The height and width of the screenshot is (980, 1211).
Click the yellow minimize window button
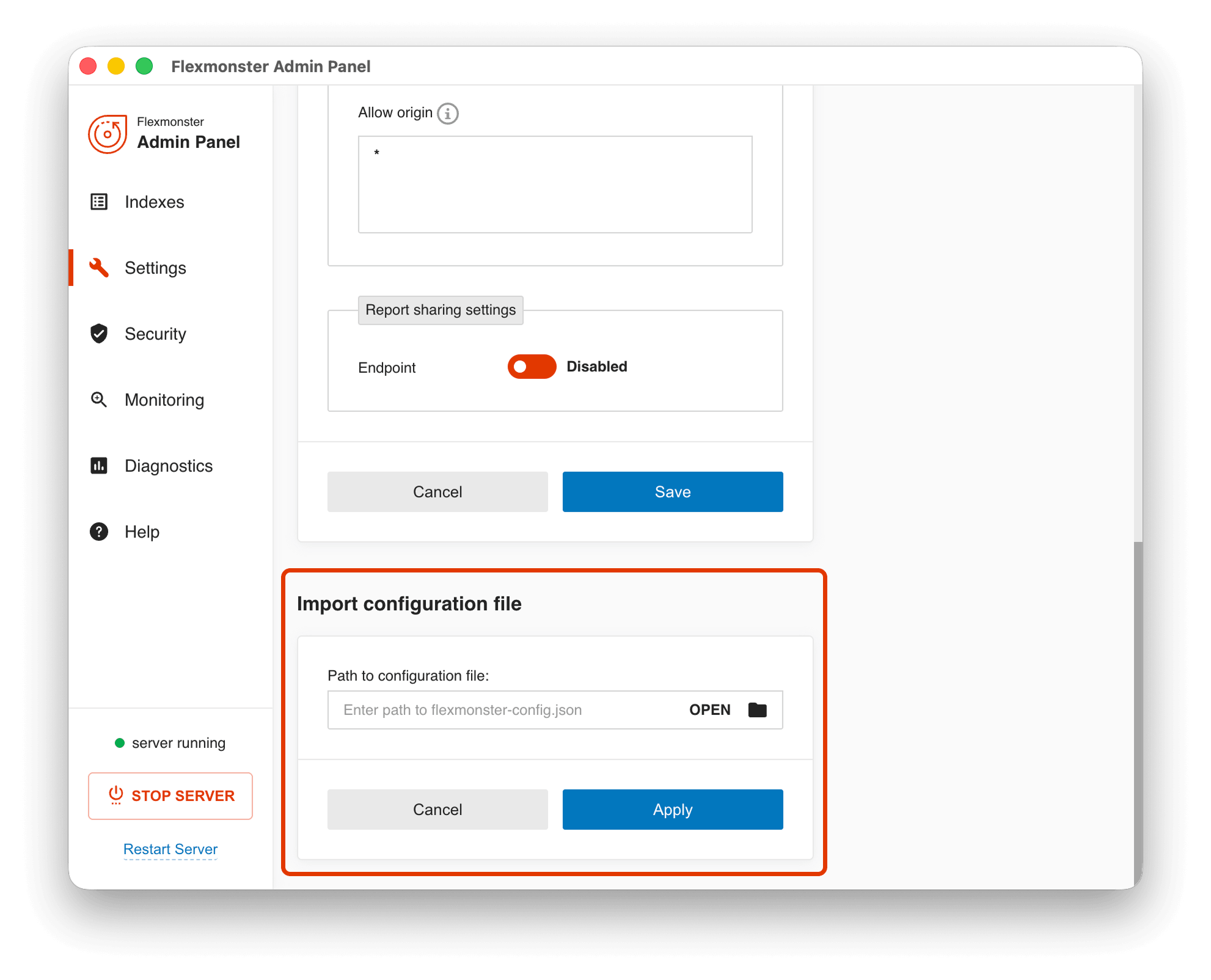pos(116,66)
